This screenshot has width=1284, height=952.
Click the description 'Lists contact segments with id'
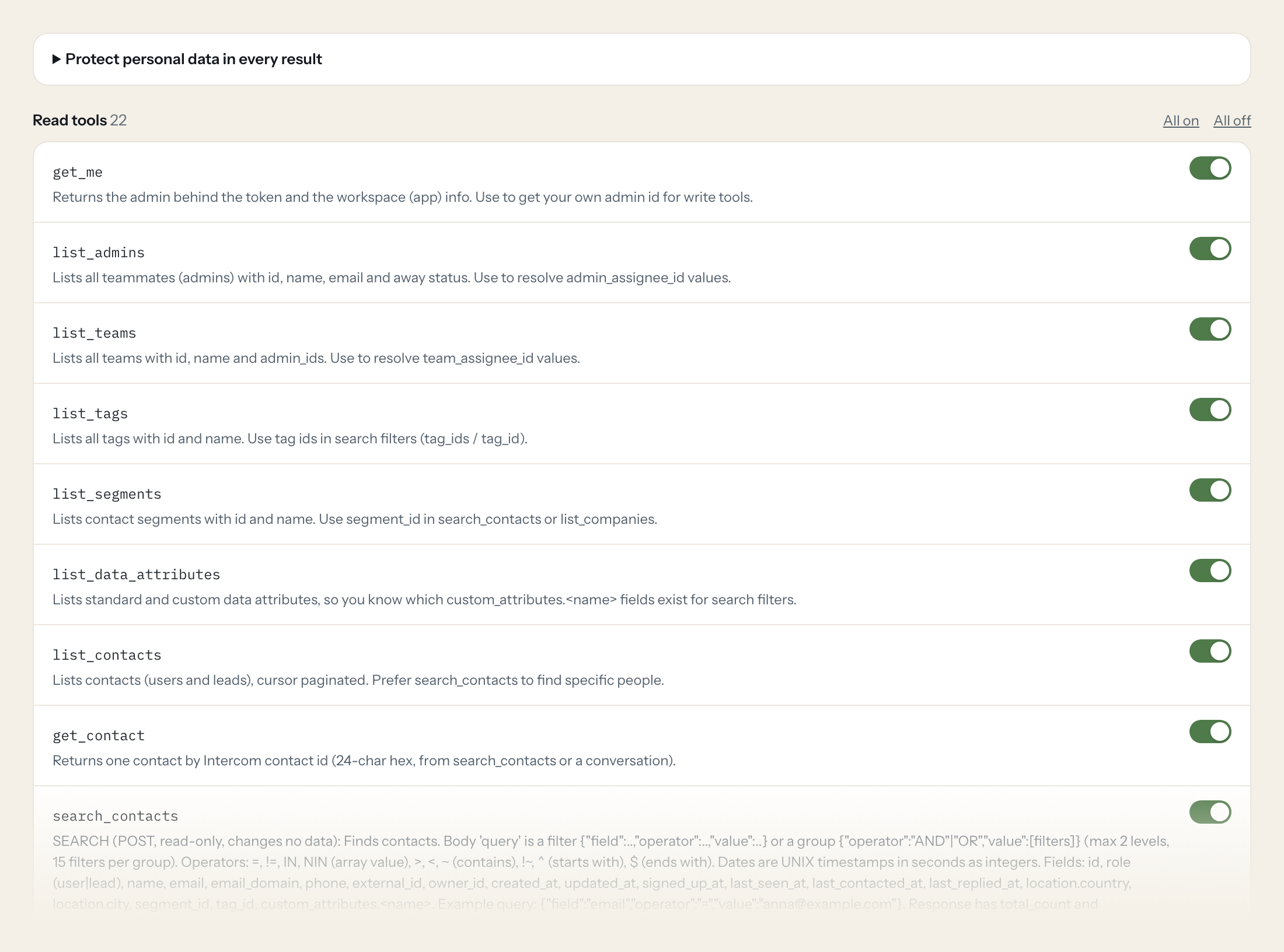coord(355,519)
